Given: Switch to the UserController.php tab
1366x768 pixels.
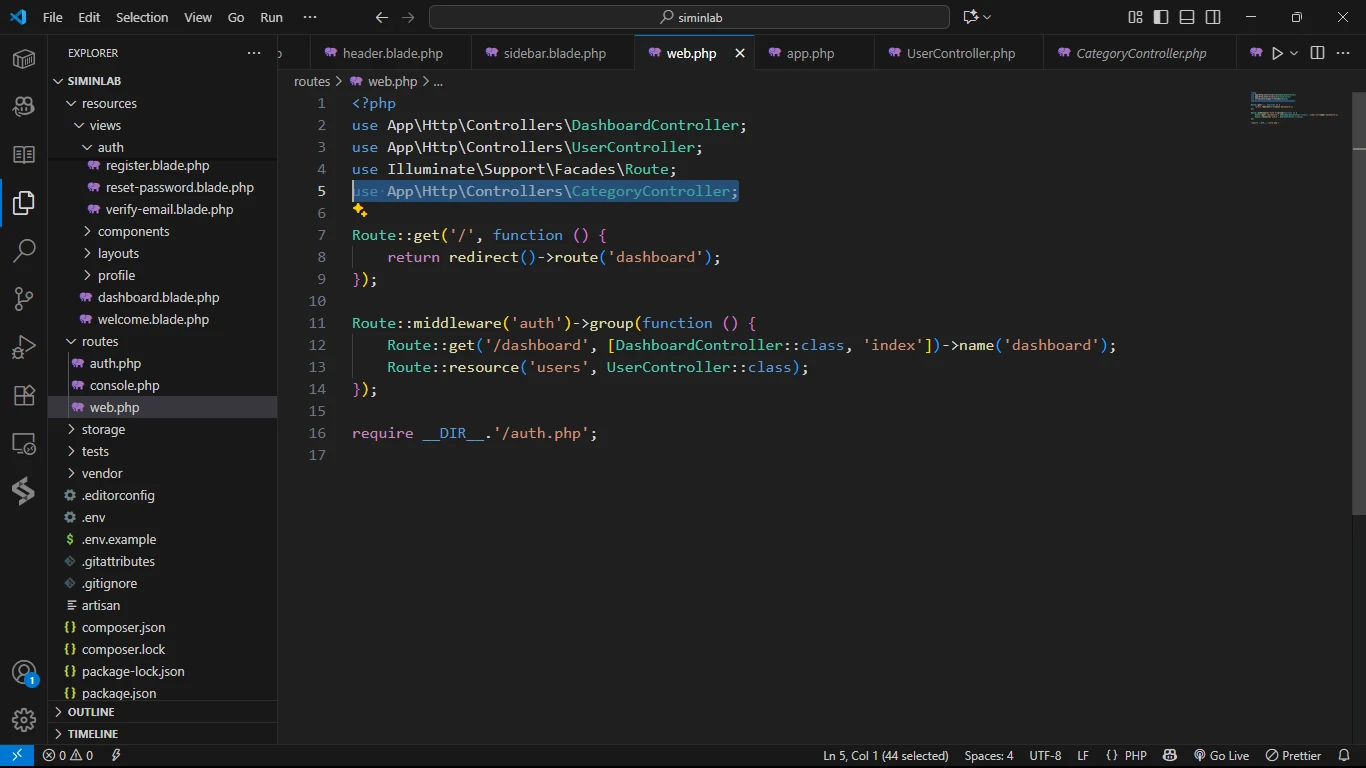Looking at the screenshot, I should [x=960, y=53].
